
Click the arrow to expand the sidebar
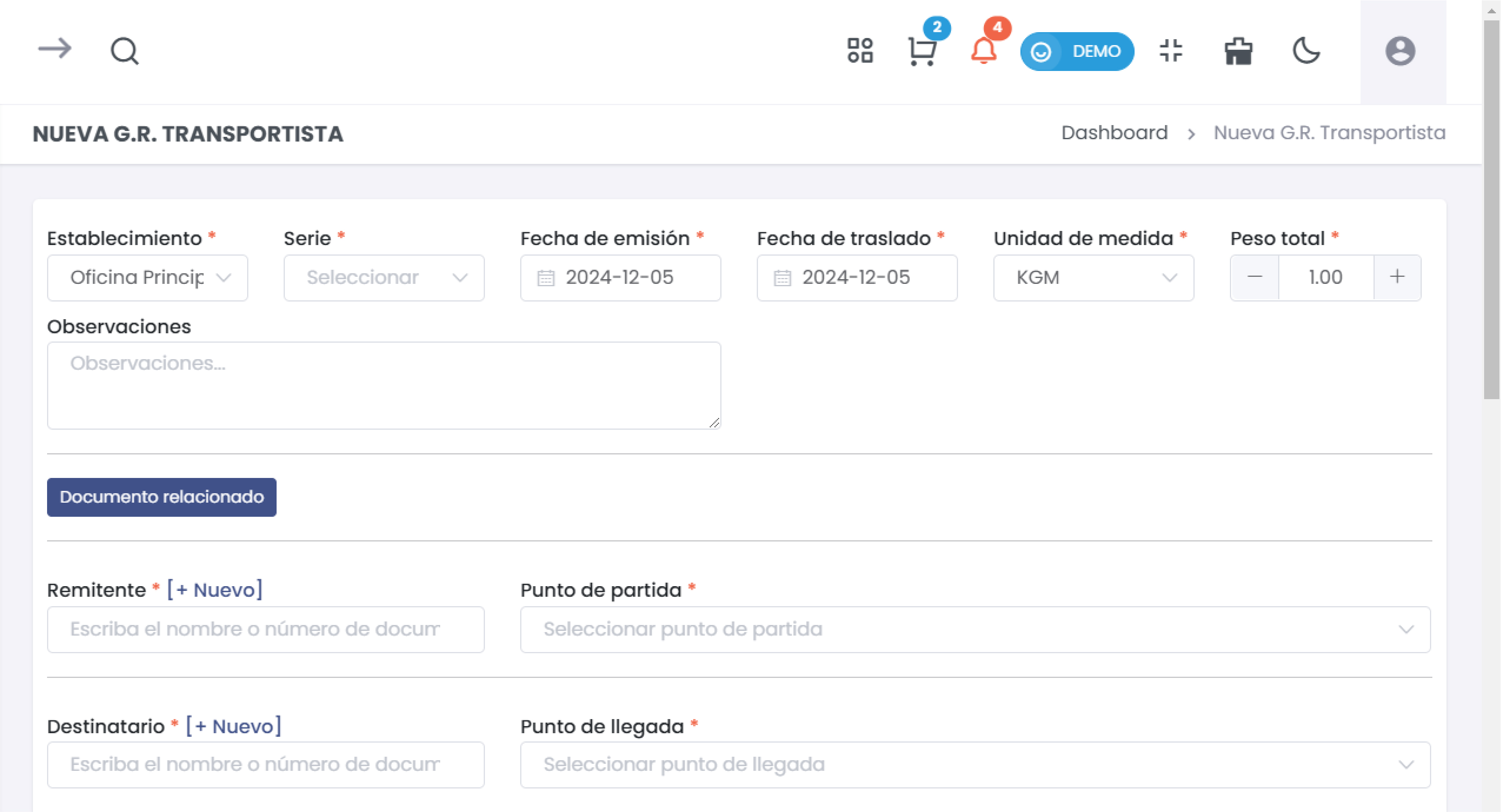click(55, 49)
